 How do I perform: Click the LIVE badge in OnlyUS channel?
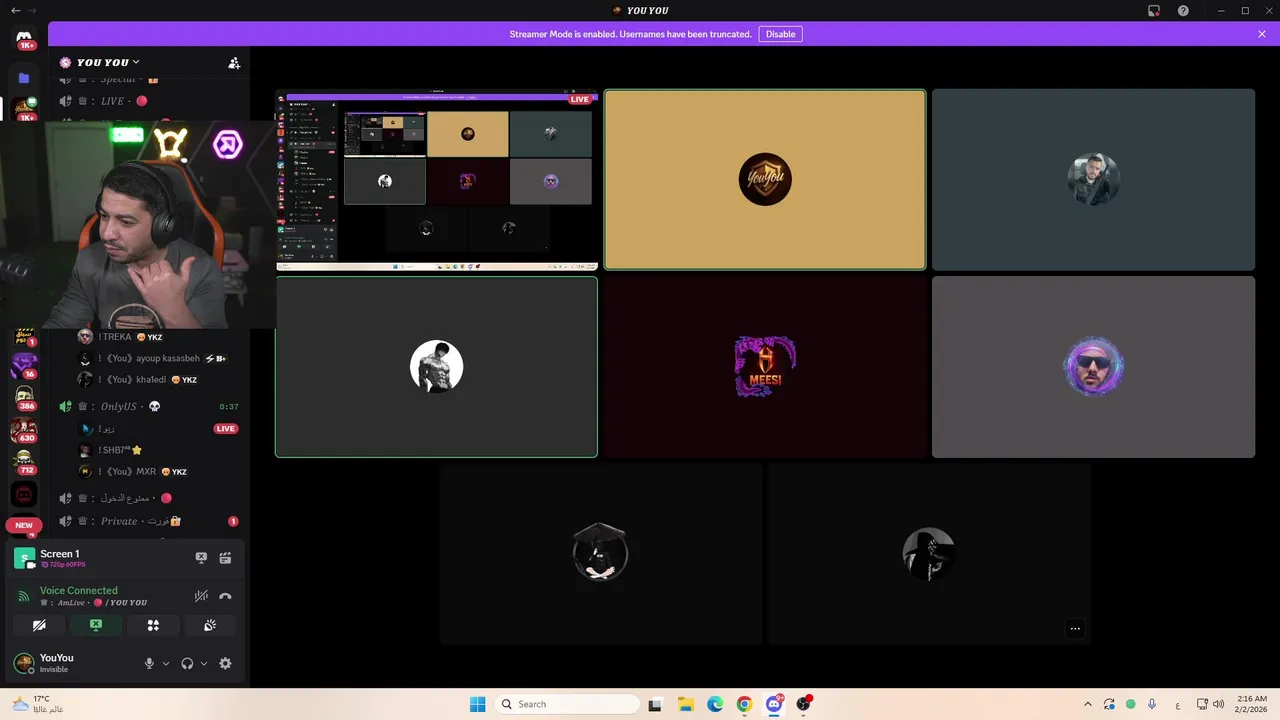pos(226,429)
